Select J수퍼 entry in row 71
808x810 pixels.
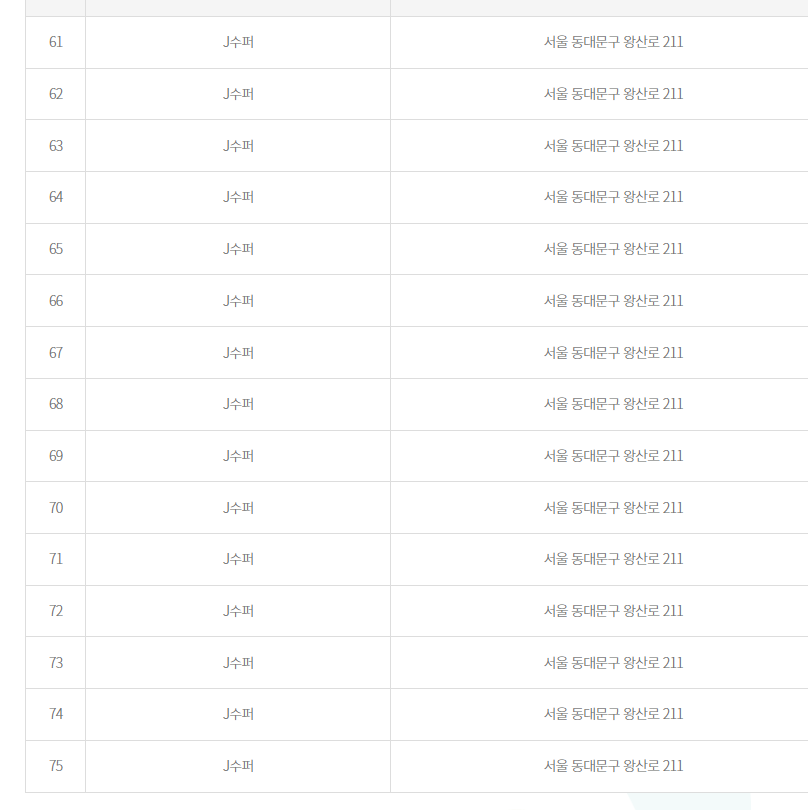coord(238,559)
